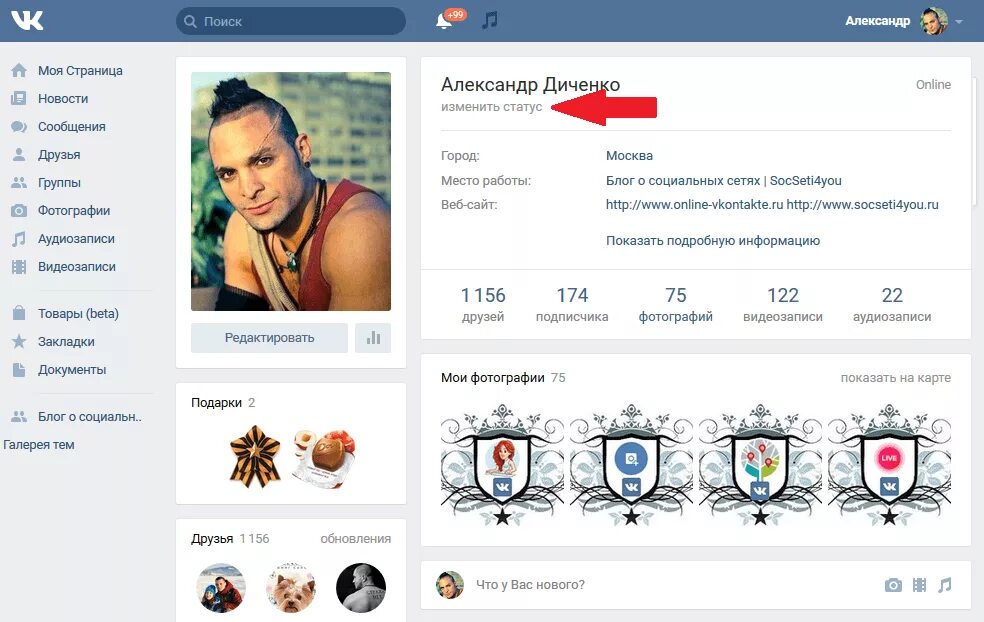
Task: Click изменить статус under the name
Action: point(491,107)
